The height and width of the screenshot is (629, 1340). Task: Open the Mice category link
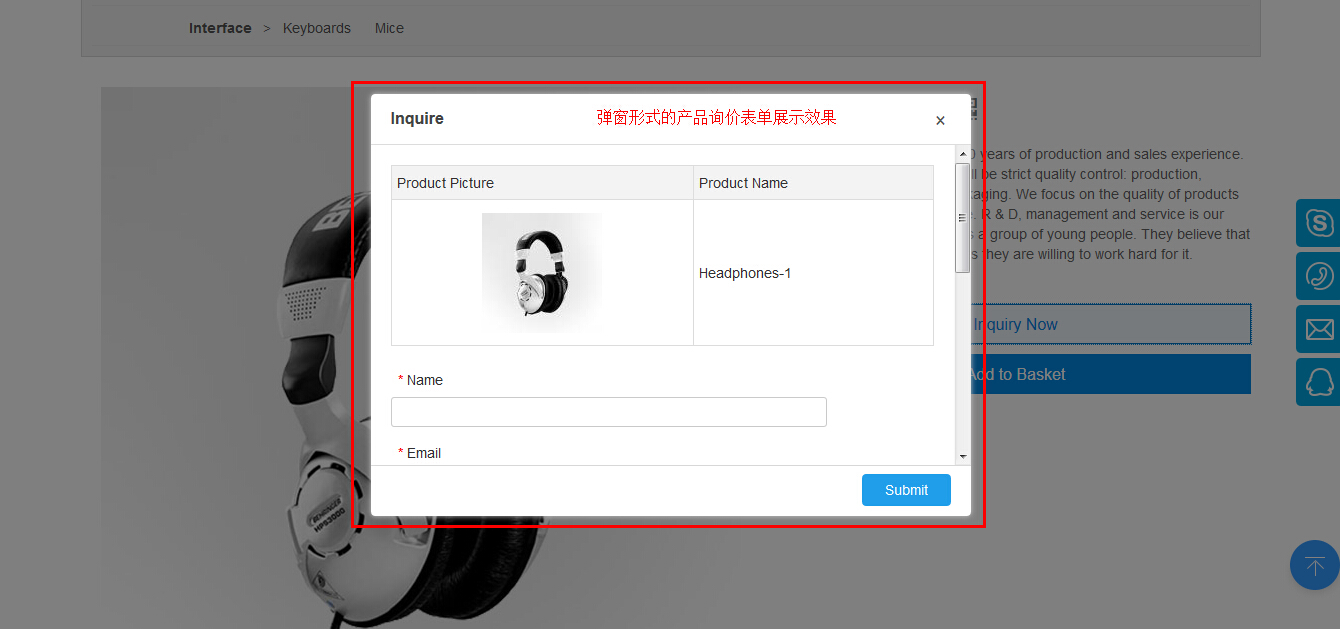coord(389,28)
